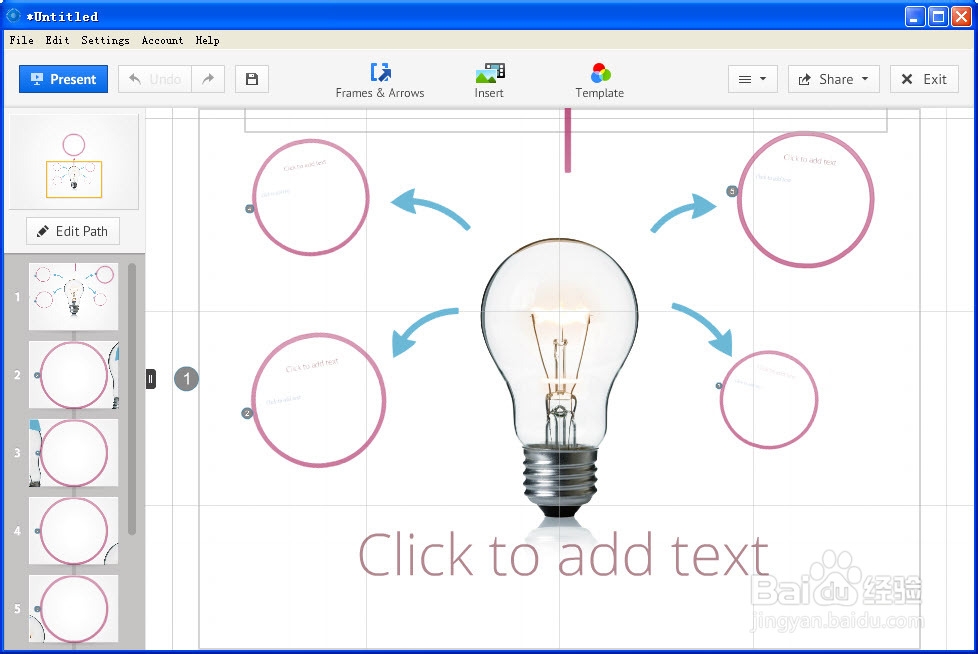Image resolution: width=978 pixels, height=654 pixels.
Task: Click placeholder text in lower-left circle
Action: click(x=312, y=365)
